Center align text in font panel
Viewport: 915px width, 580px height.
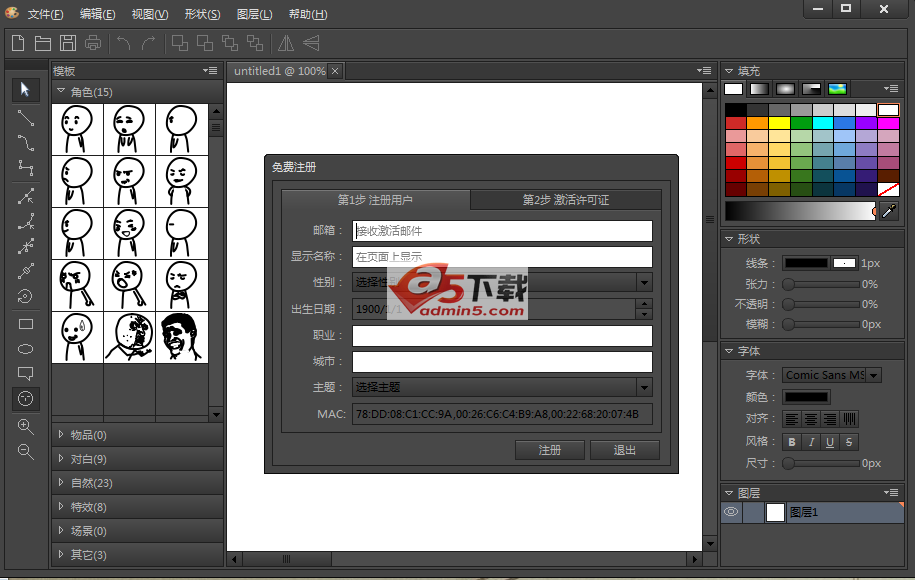point(811,419)
